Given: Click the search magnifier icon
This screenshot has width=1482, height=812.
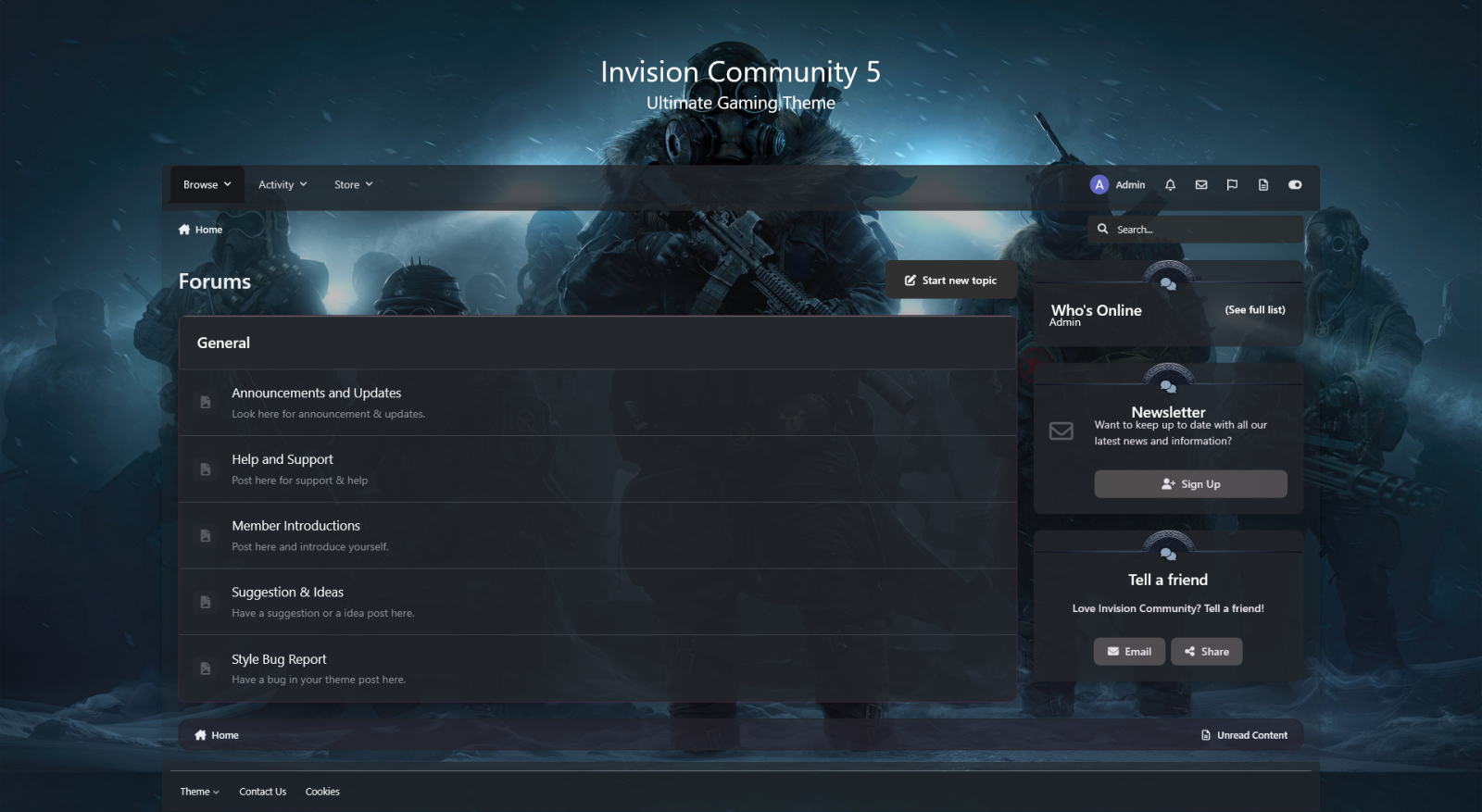Looking at the screenshot, I should [1102, 229].
